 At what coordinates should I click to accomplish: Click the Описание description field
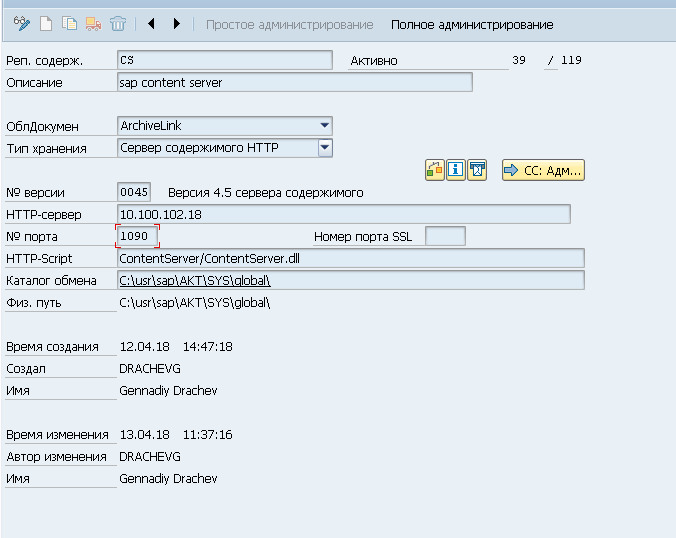click(294, 83)
